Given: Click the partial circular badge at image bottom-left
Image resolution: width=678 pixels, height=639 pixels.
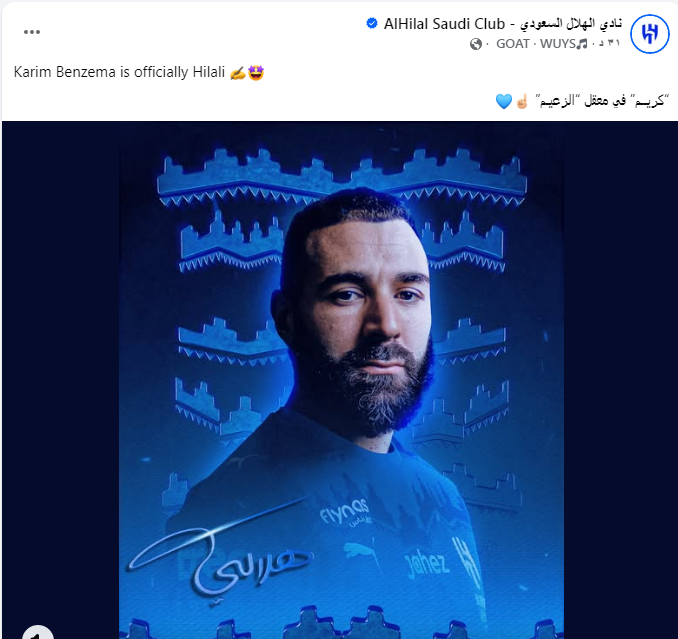Looking at the screenshot, I should pos(38,632).
